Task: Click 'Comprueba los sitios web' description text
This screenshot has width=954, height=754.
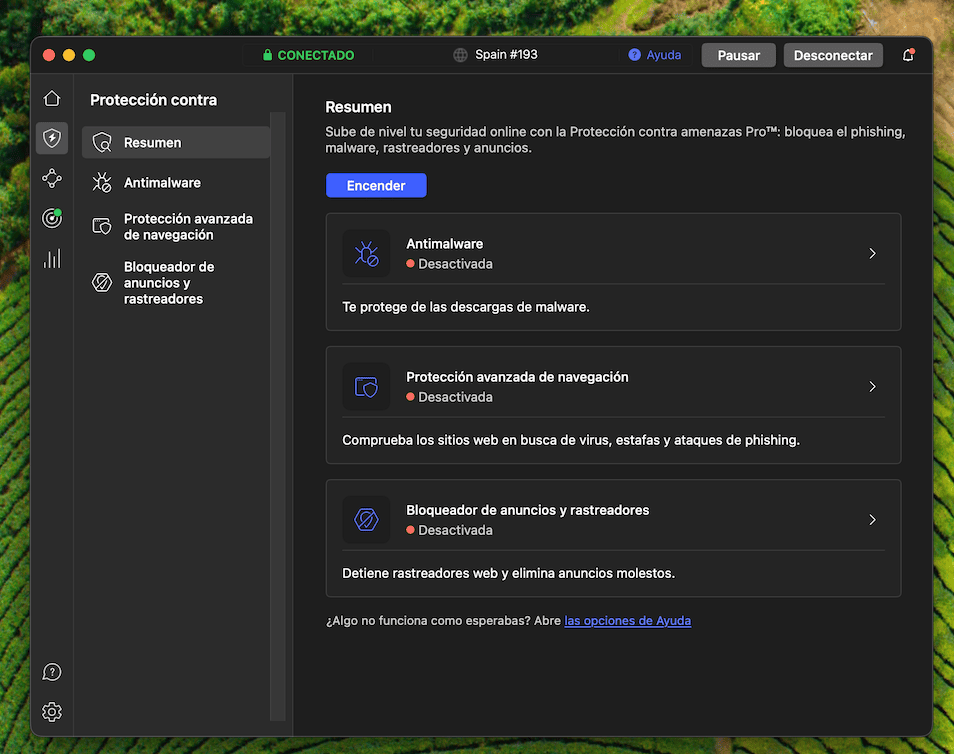Action: coord(571,440)
